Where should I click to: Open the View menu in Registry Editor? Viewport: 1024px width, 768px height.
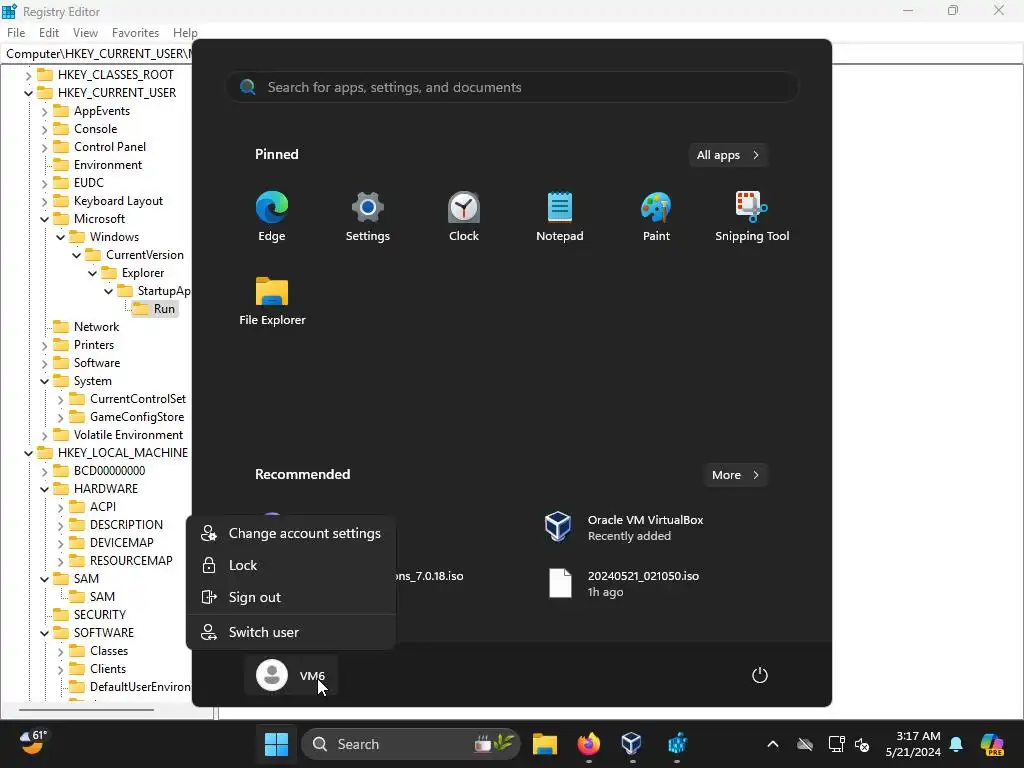point(86,33)
